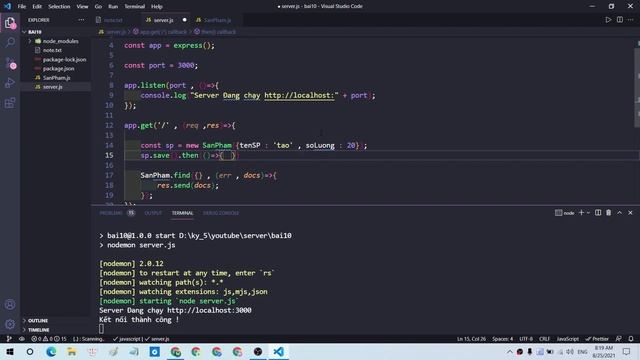
Task: Open Microsoft Edge from the taskbar
Action: (51, 351)
